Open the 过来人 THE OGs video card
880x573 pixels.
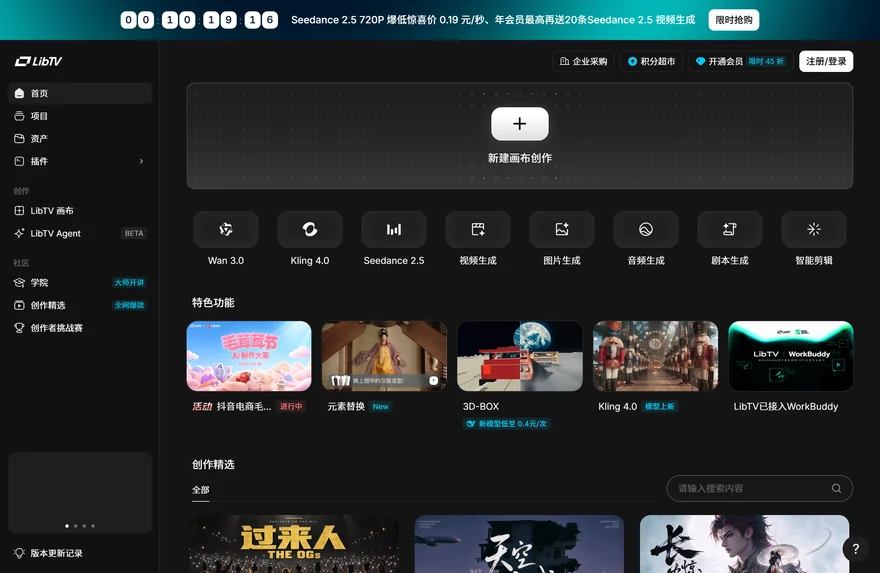tap(294, 544)
